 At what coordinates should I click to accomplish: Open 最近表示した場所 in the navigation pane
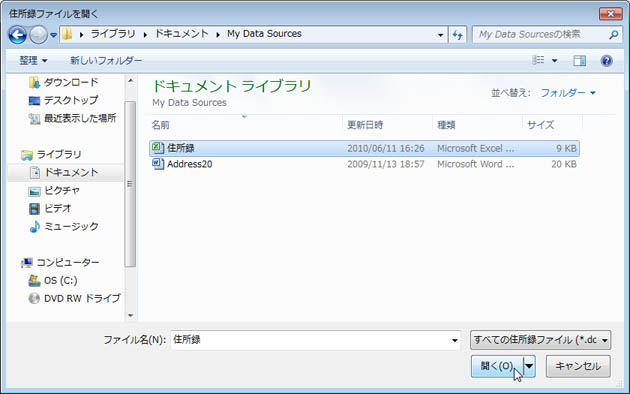pos(80,118)
